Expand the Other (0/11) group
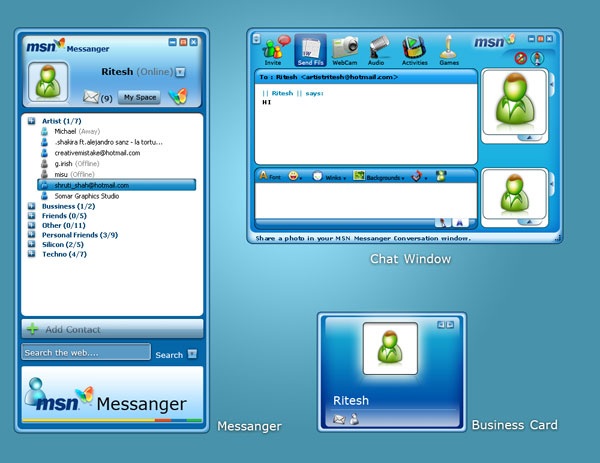600x463 pixels. (31, 225)
